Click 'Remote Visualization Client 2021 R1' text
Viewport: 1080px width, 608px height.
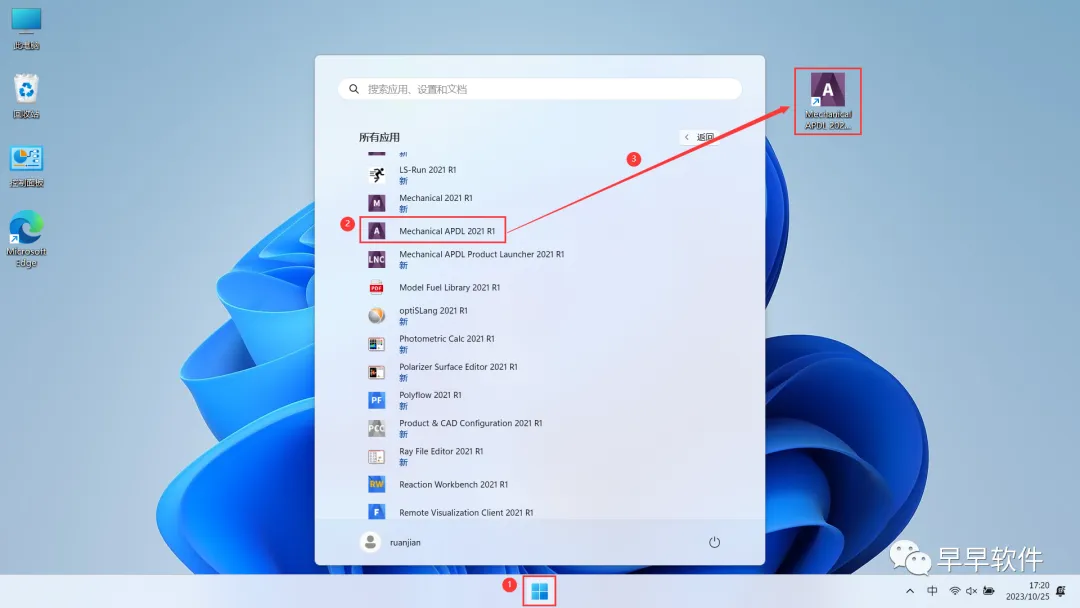(466, 512)
